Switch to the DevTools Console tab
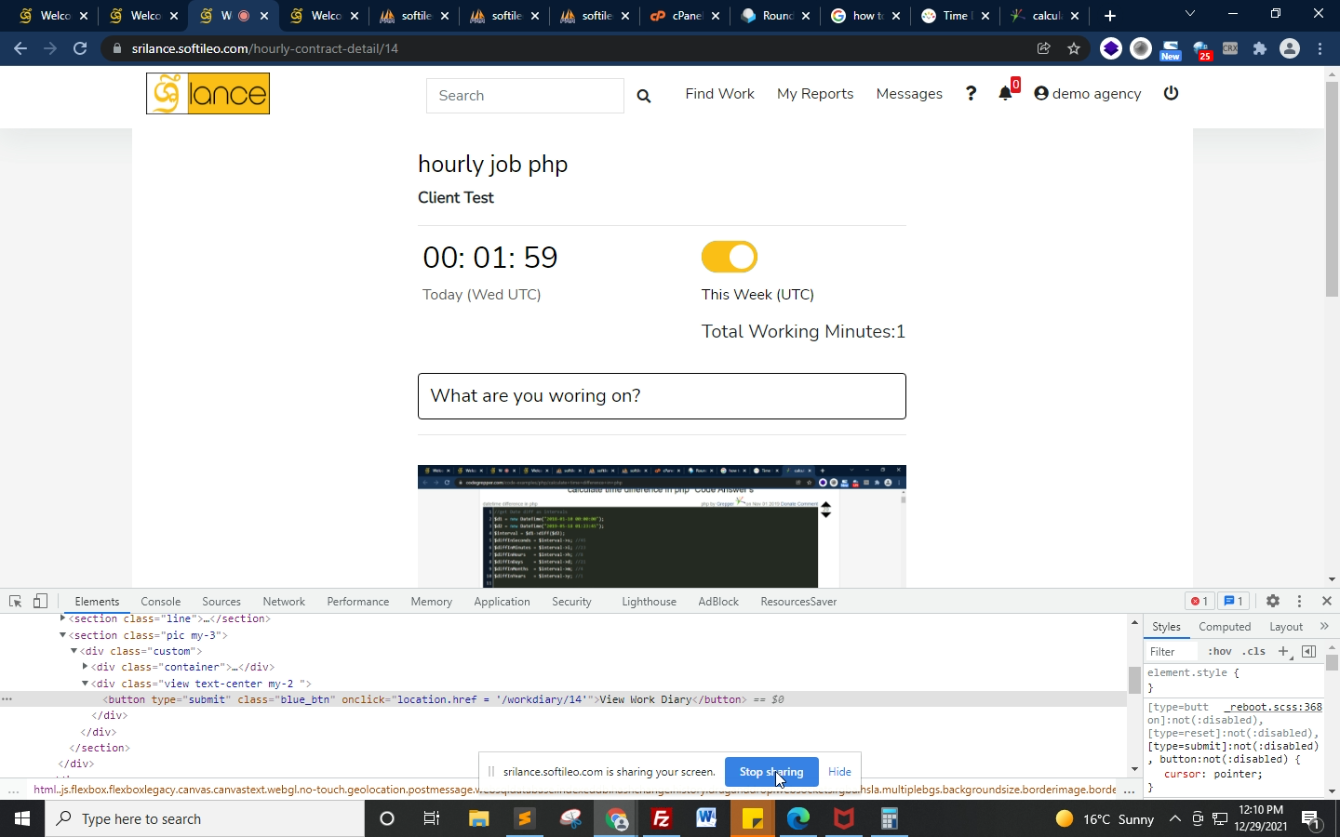Screen dimensions: 1340x837 point(160,601)
